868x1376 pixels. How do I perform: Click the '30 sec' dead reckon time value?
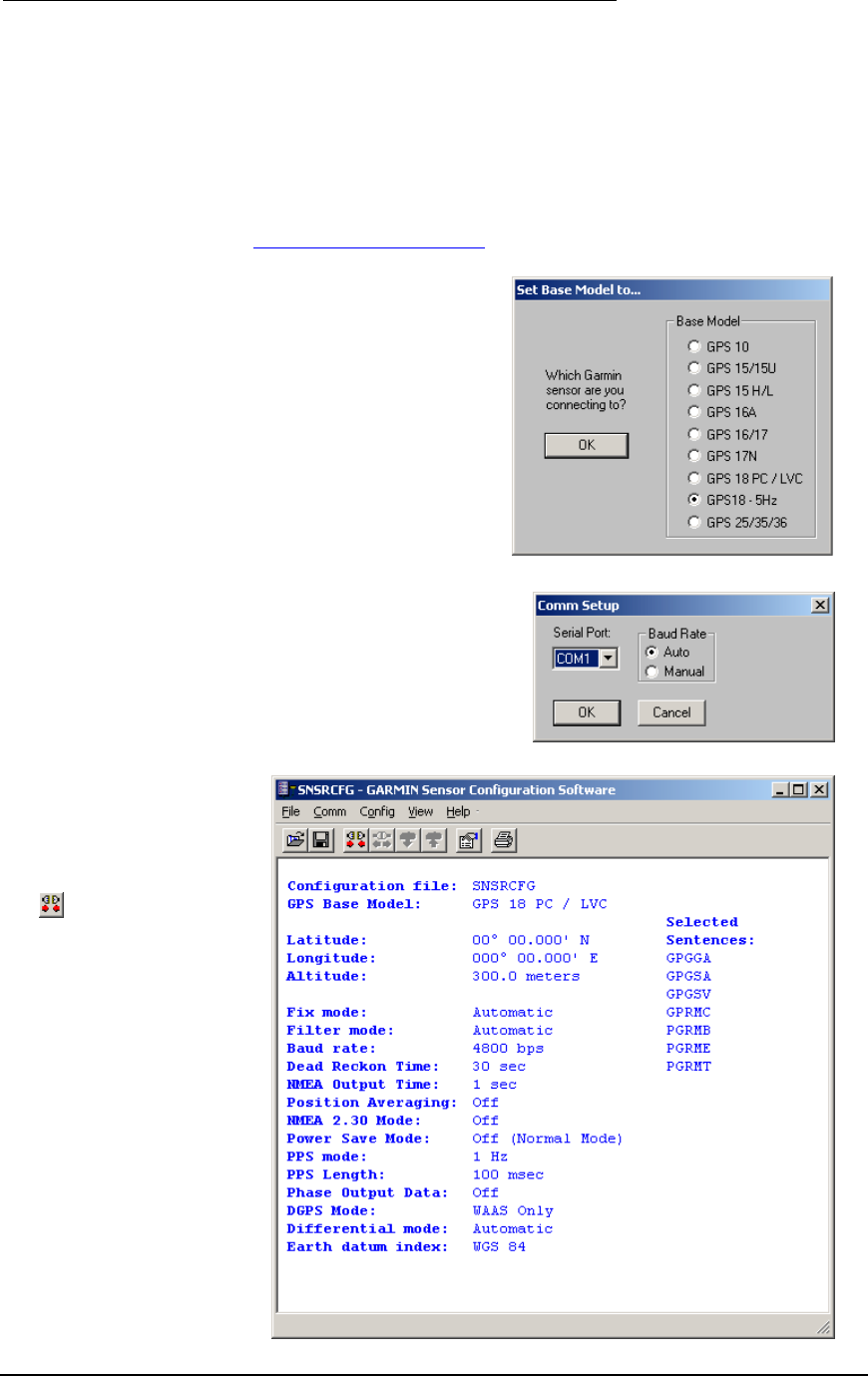pos(499,1067)
